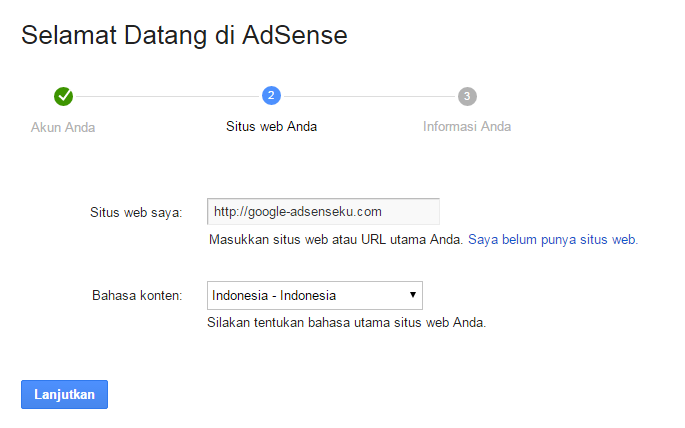Click the Bahasa konten label
685x428 pixels.
coord(137,295)
